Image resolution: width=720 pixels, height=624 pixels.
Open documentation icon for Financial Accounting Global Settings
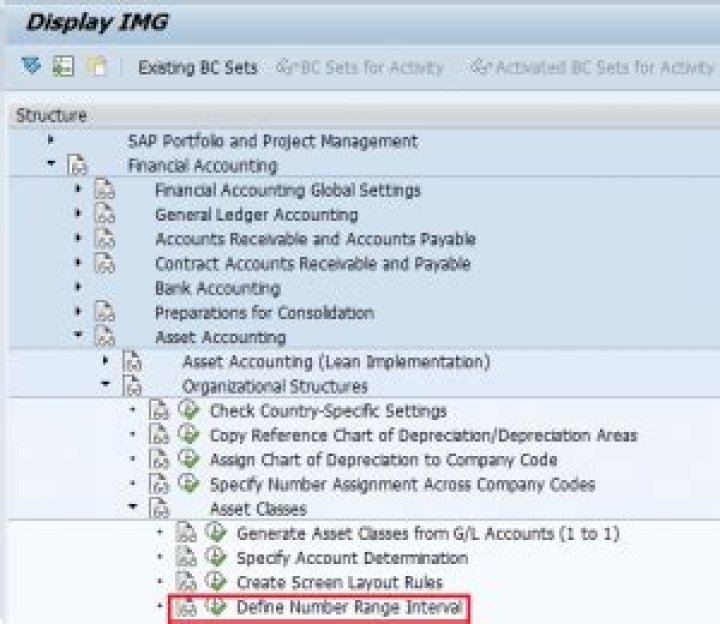tap(104, 189)
